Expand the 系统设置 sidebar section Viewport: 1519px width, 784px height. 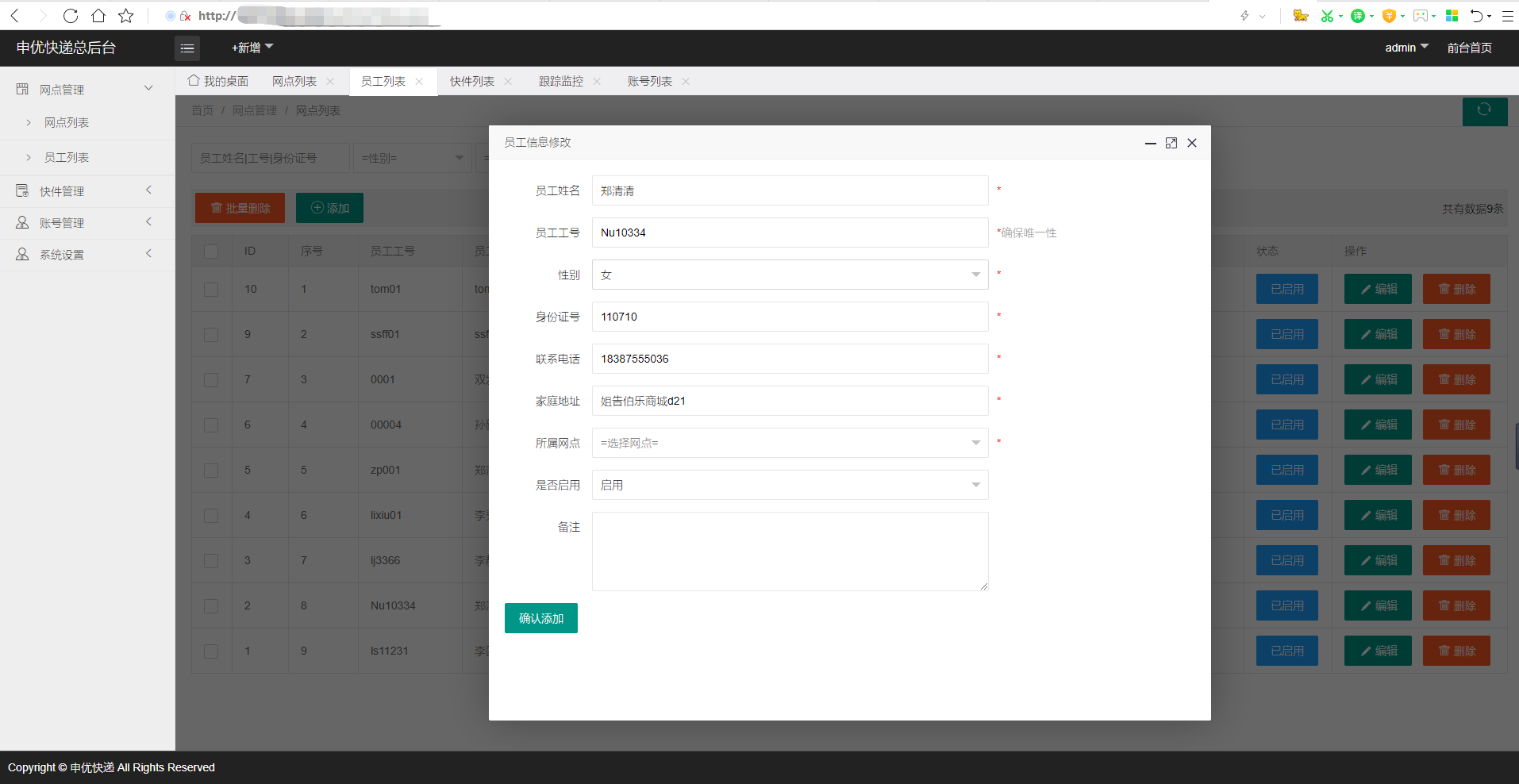(148, 253)
